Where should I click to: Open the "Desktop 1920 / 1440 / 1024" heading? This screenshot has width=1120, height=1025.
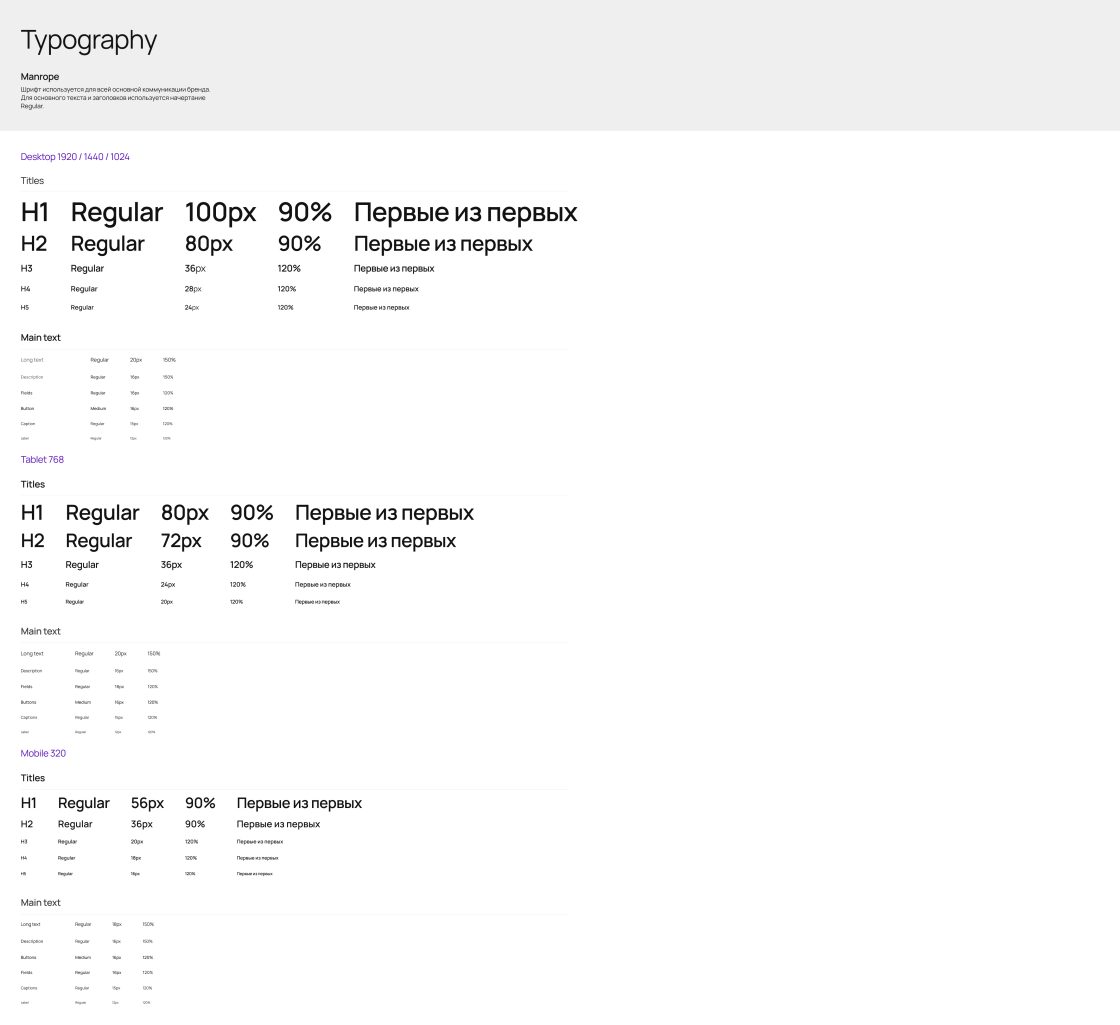point(75,157)
